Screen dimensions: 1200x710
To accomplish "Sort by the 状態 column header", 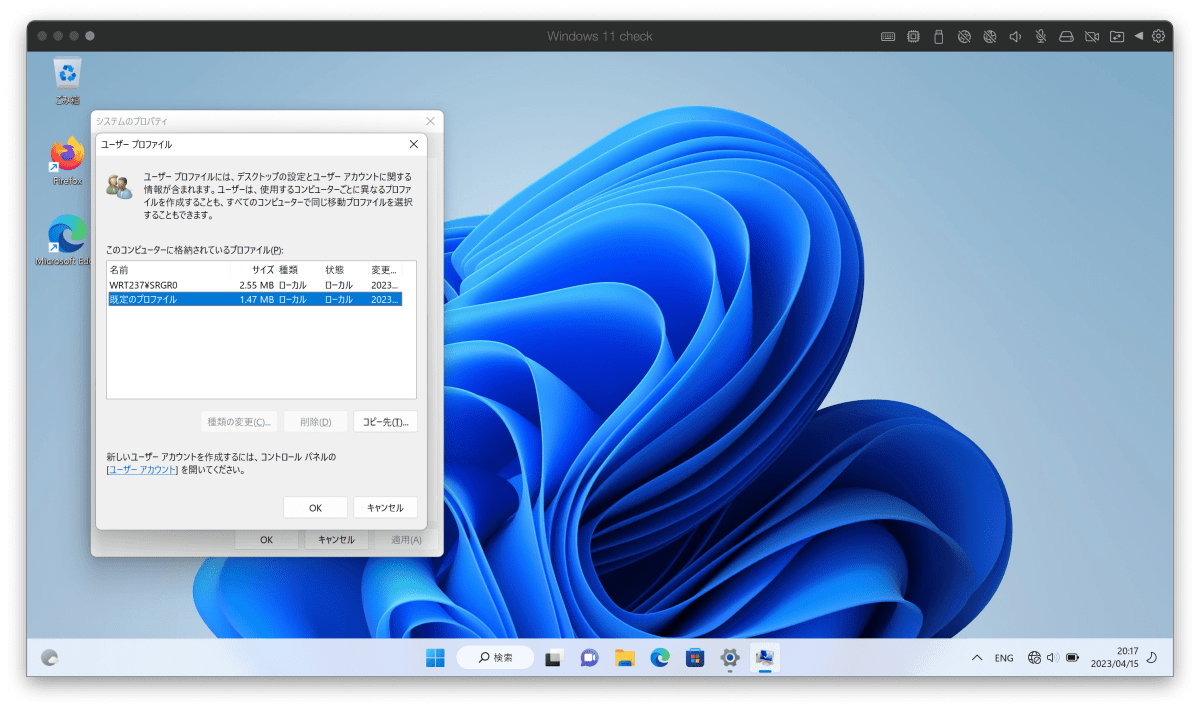I will pos(346,270).
